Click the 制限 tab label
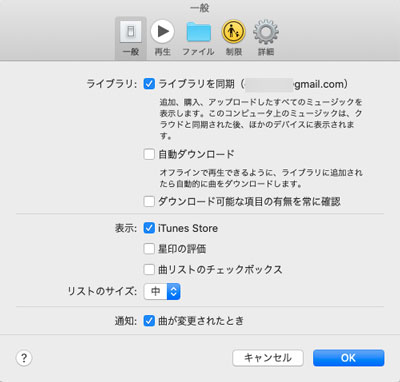Image resolution: width=400 pixels, height=382 pixels. (234, 52)
